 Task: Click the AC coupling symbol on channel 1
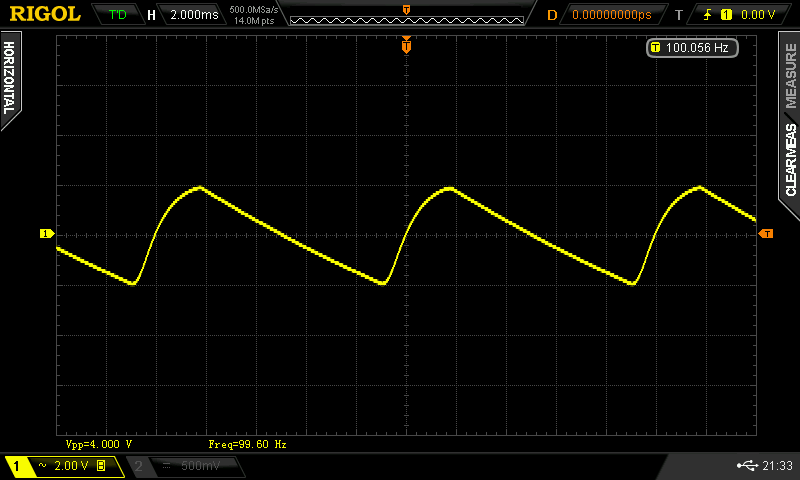(x=42, y=466)
